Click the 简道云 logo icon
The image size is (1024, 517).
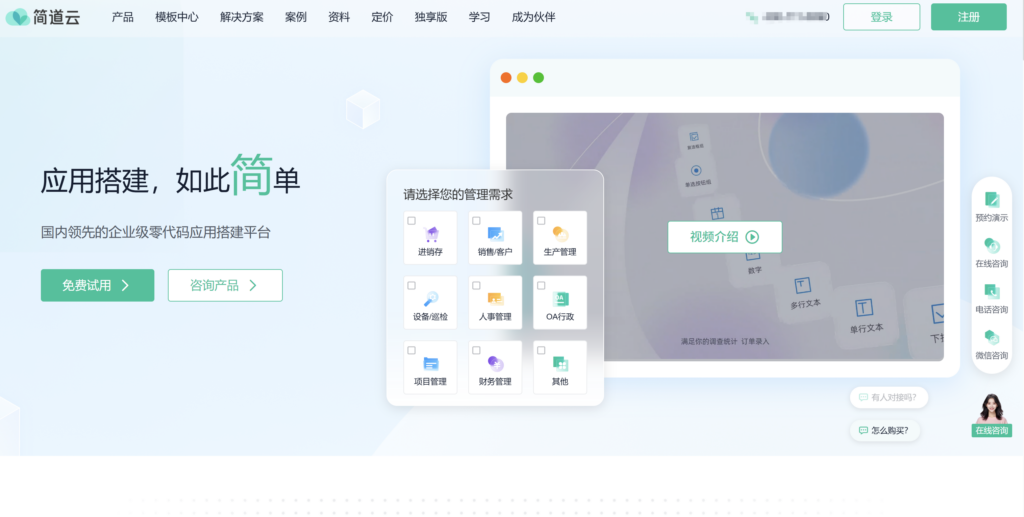17,17
